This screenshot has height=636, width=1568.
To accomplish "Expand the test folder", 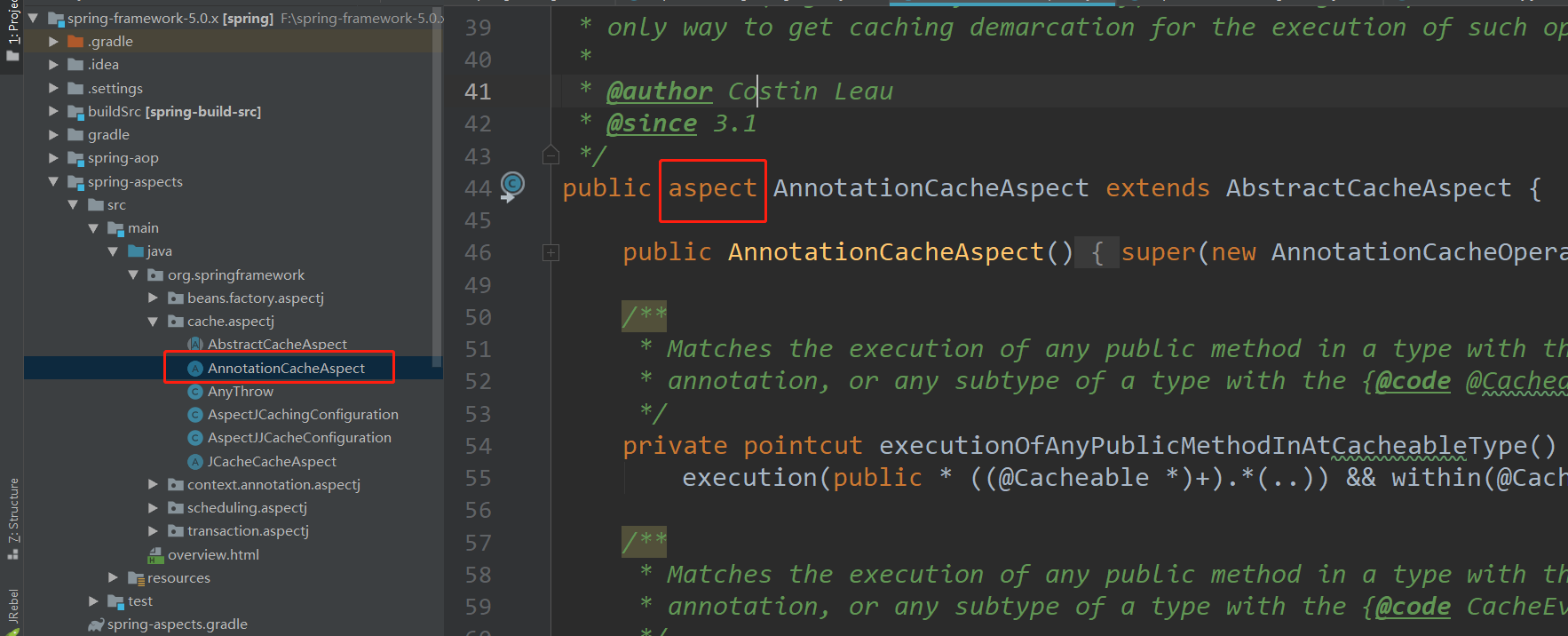I will (x=93, y=601).
